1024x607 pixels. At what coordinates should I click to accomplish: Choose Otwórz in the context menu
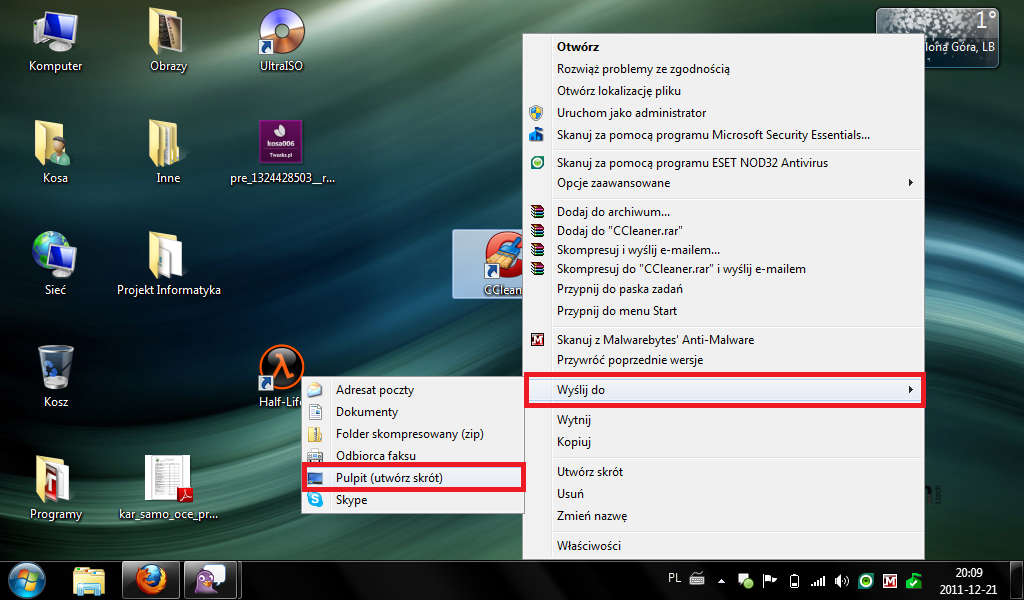tap(724, 47)
